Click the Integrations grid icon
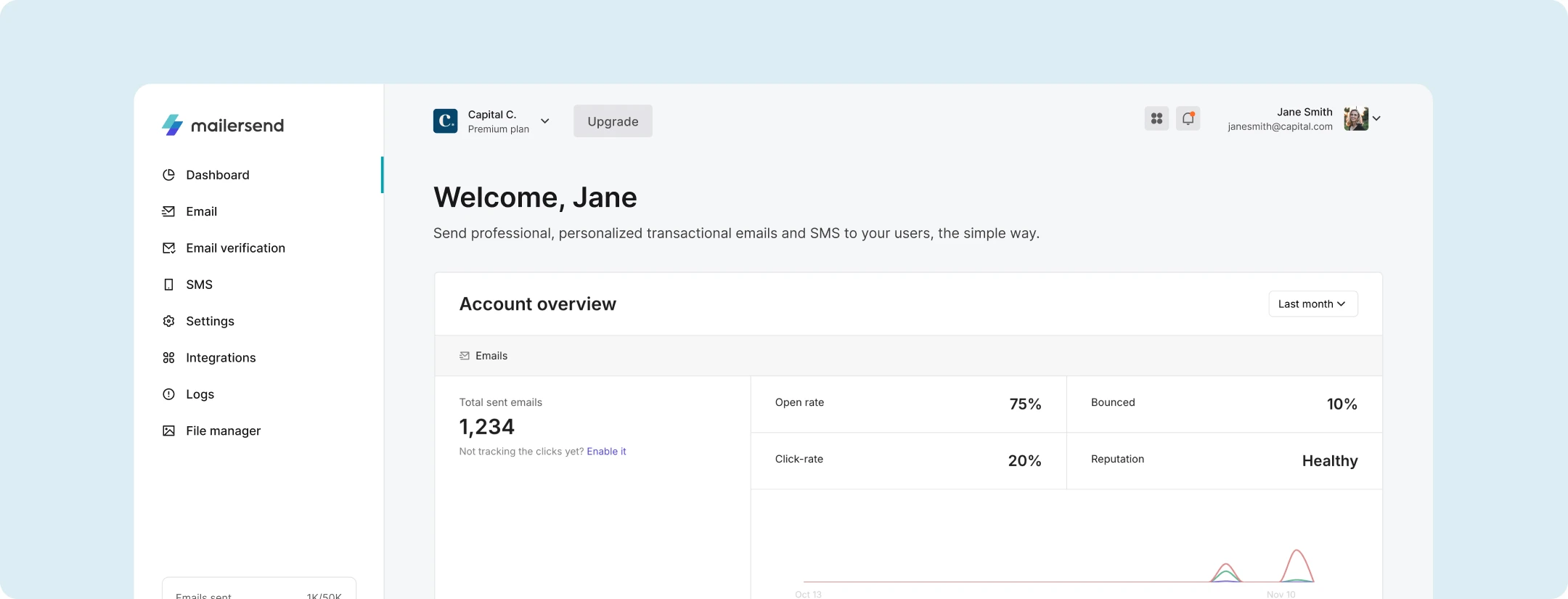The height and width of the screenshot is (599, 1568). tap(168, 357)
